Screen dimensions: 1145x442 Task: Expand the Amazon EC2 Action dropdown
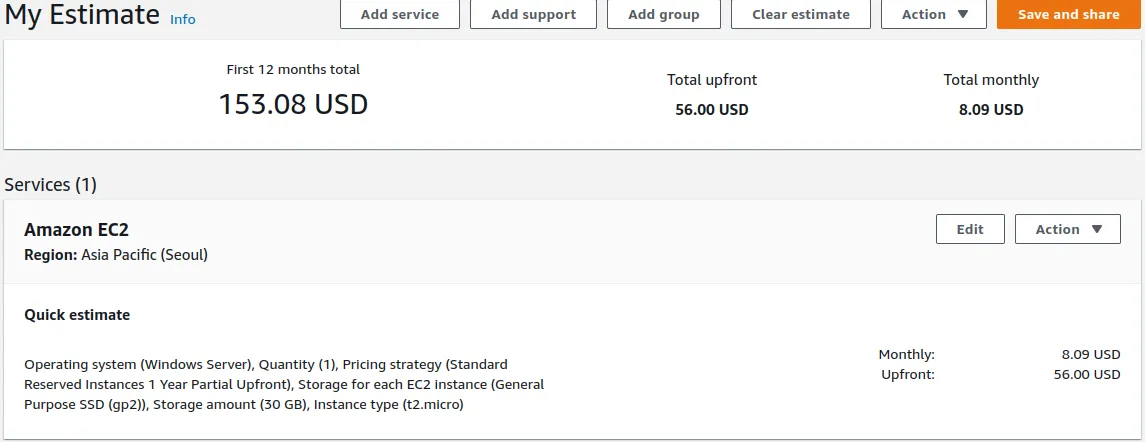tap(1068, 229)
